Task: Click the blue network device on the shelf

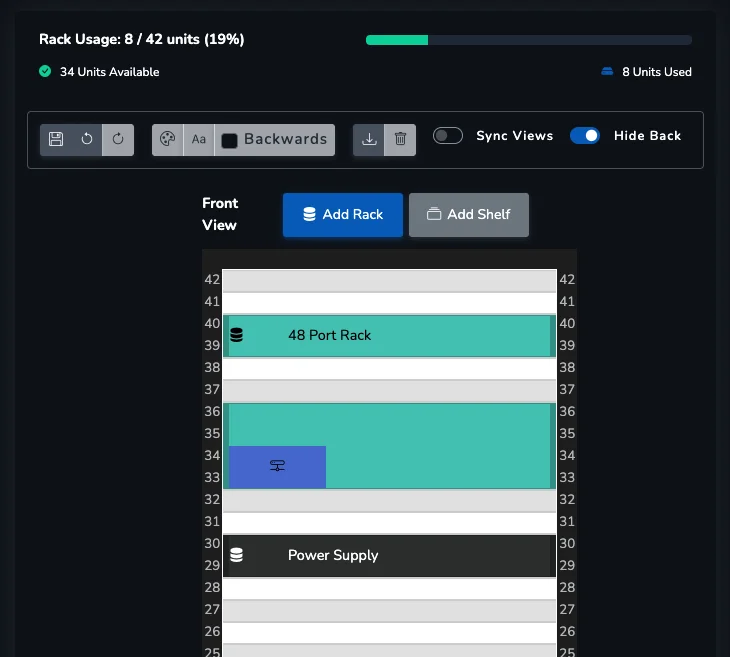Action: (x=277, y=467)
